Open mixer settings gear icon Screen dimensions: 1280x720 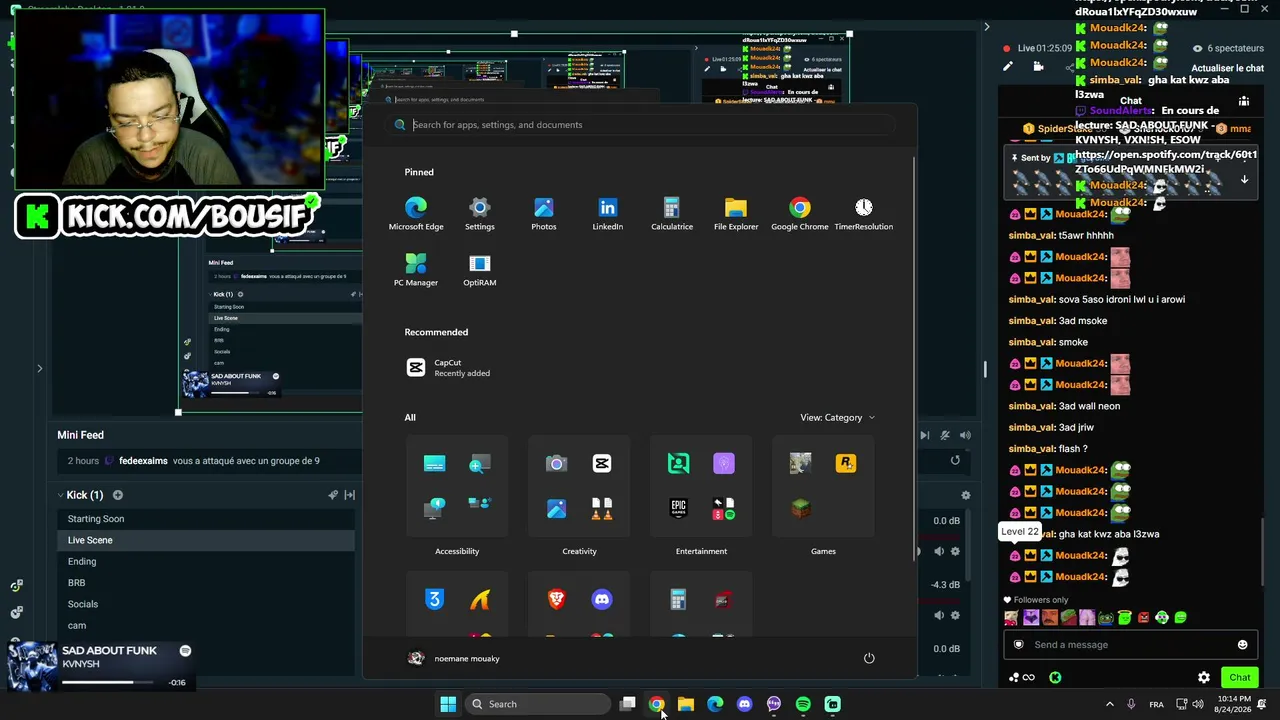tap(965, 495)
